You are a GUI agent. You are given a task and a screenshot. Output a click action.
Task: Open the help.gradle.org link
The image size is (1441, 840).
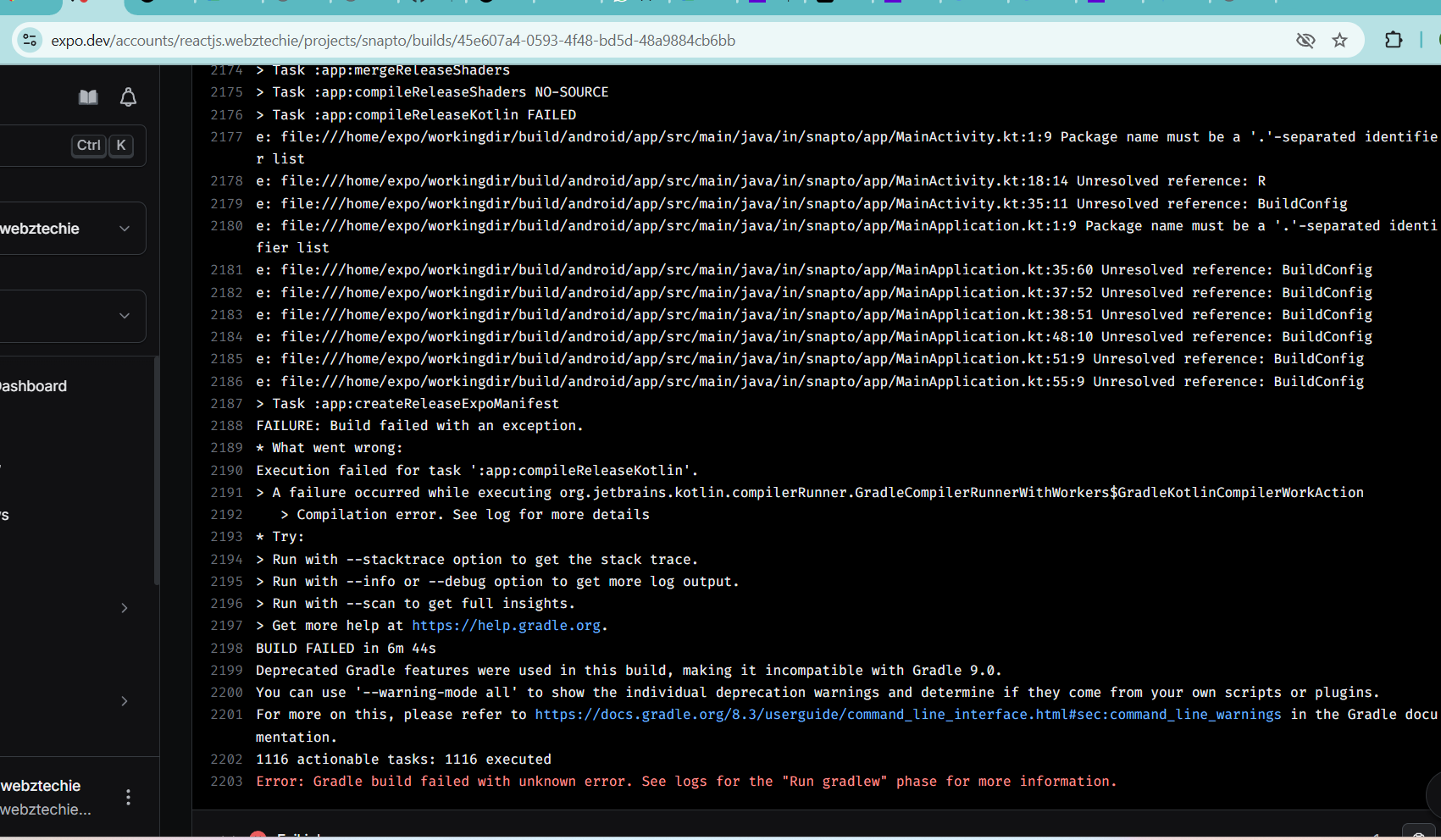[x=506, y=626]
